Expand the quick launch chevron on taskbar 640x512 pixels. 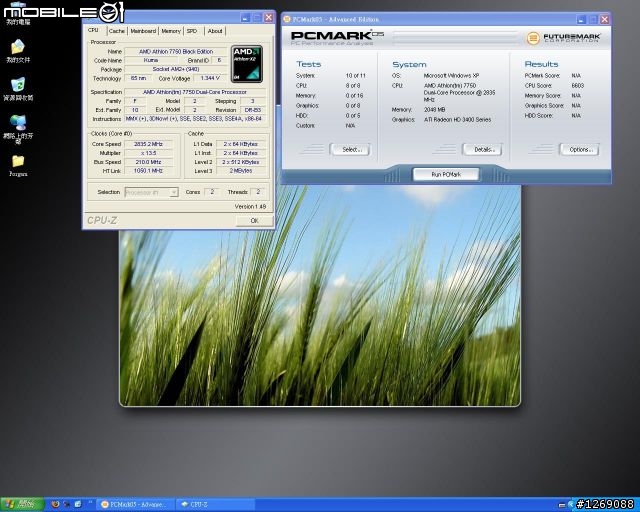[x=90, y=503]
